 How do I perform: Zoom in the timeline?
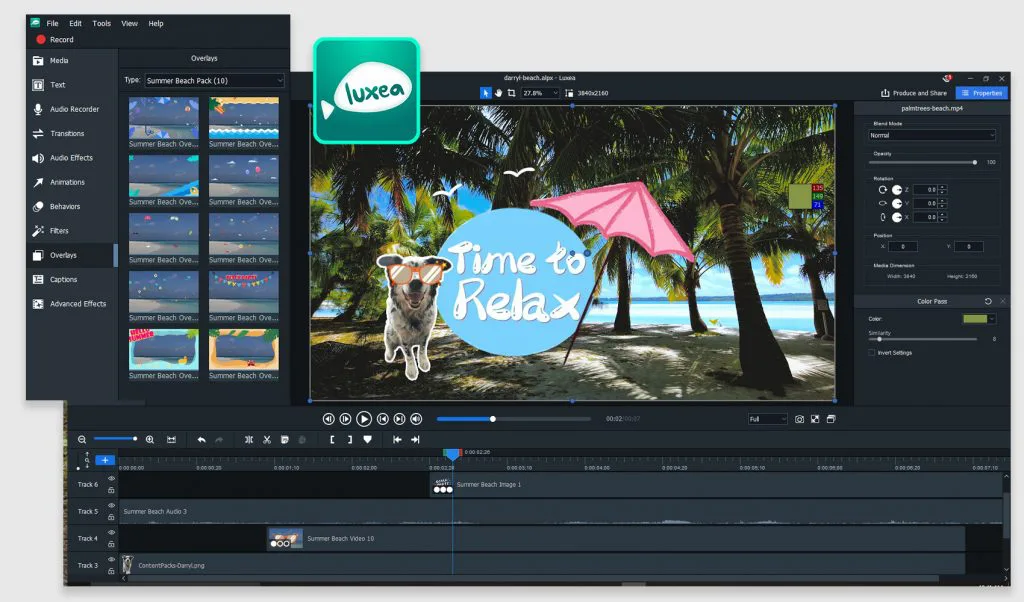click(x=150, y=439)
